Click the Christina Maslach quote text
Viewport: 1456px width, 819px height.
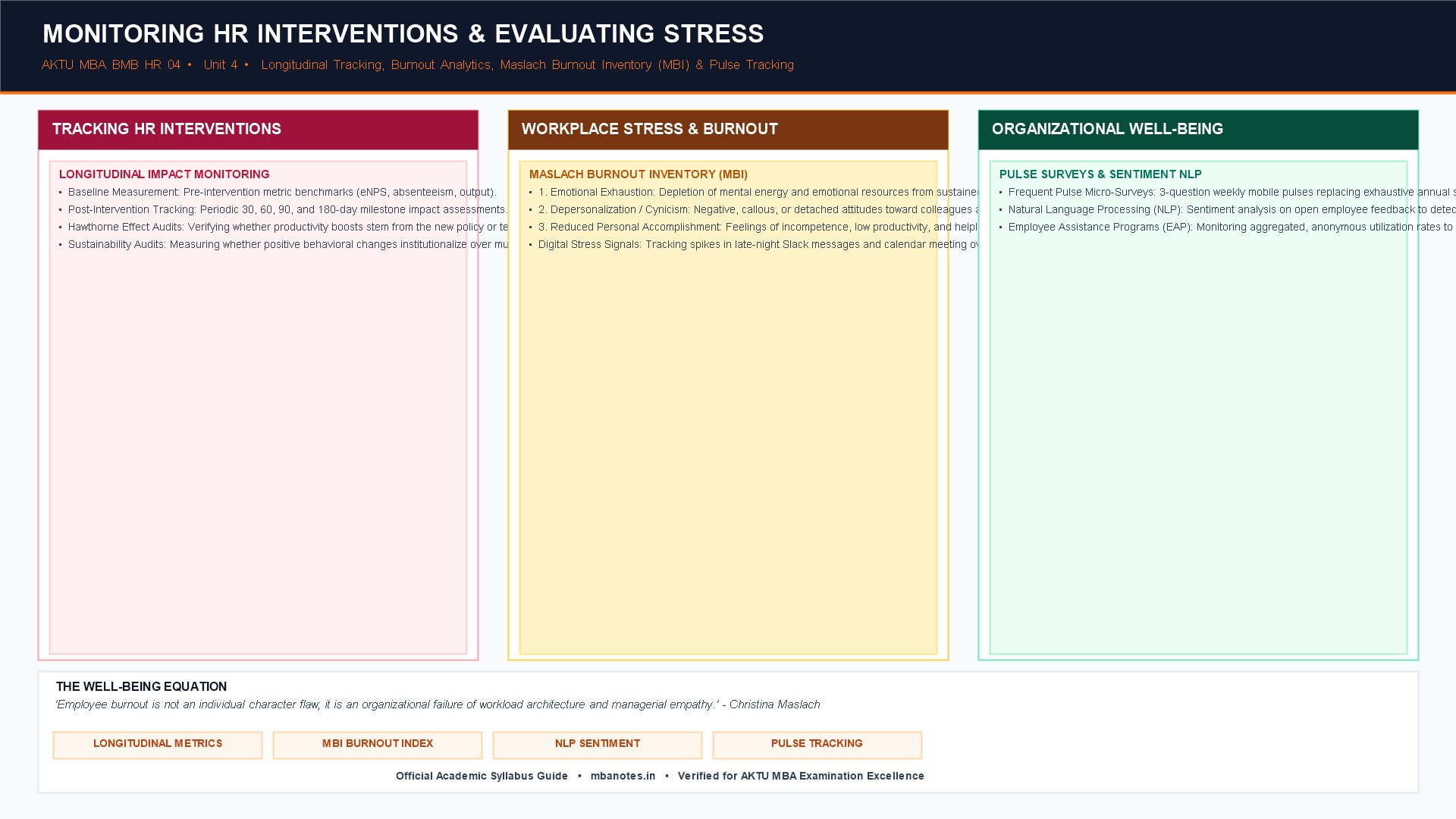click(438, 704)
